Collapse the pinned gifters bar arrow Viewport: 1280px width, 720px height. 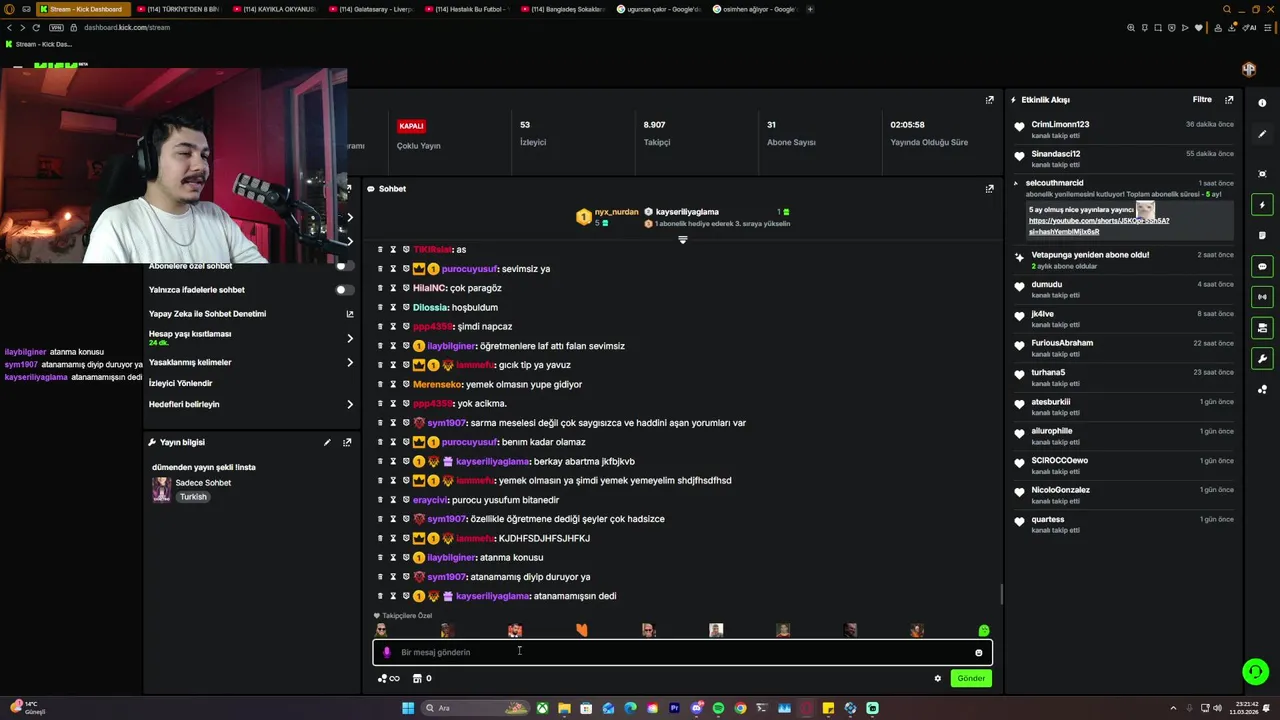(x=683, y=240)
